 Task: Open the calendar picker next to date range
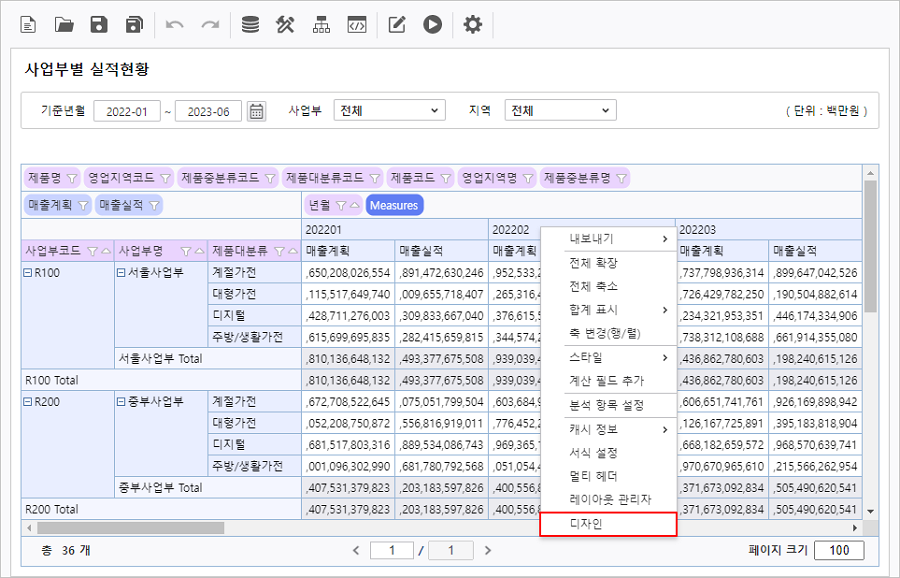pos(257,111)
